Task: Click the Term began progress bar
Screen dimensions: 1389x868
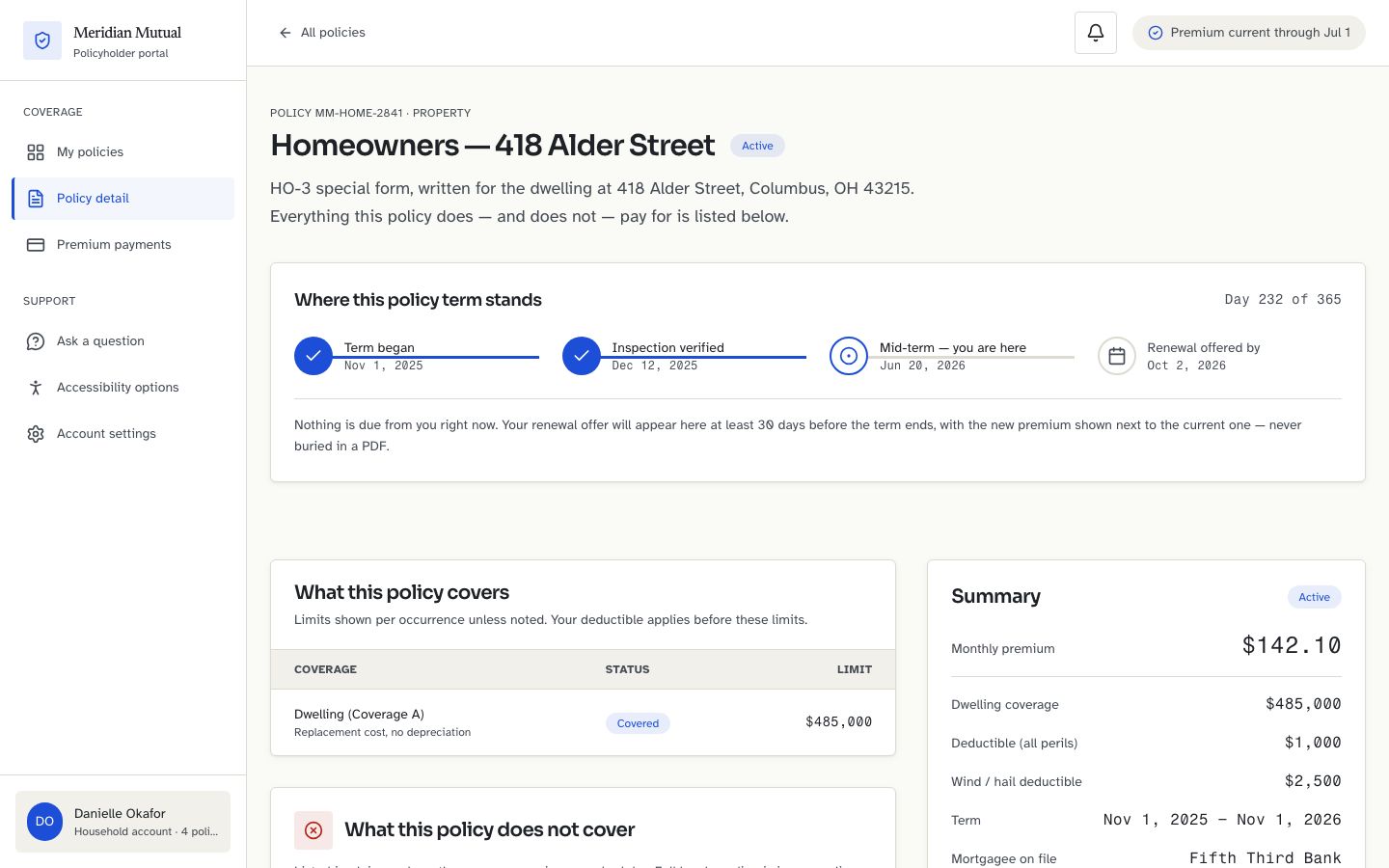Action: click(x=435, y=357)
